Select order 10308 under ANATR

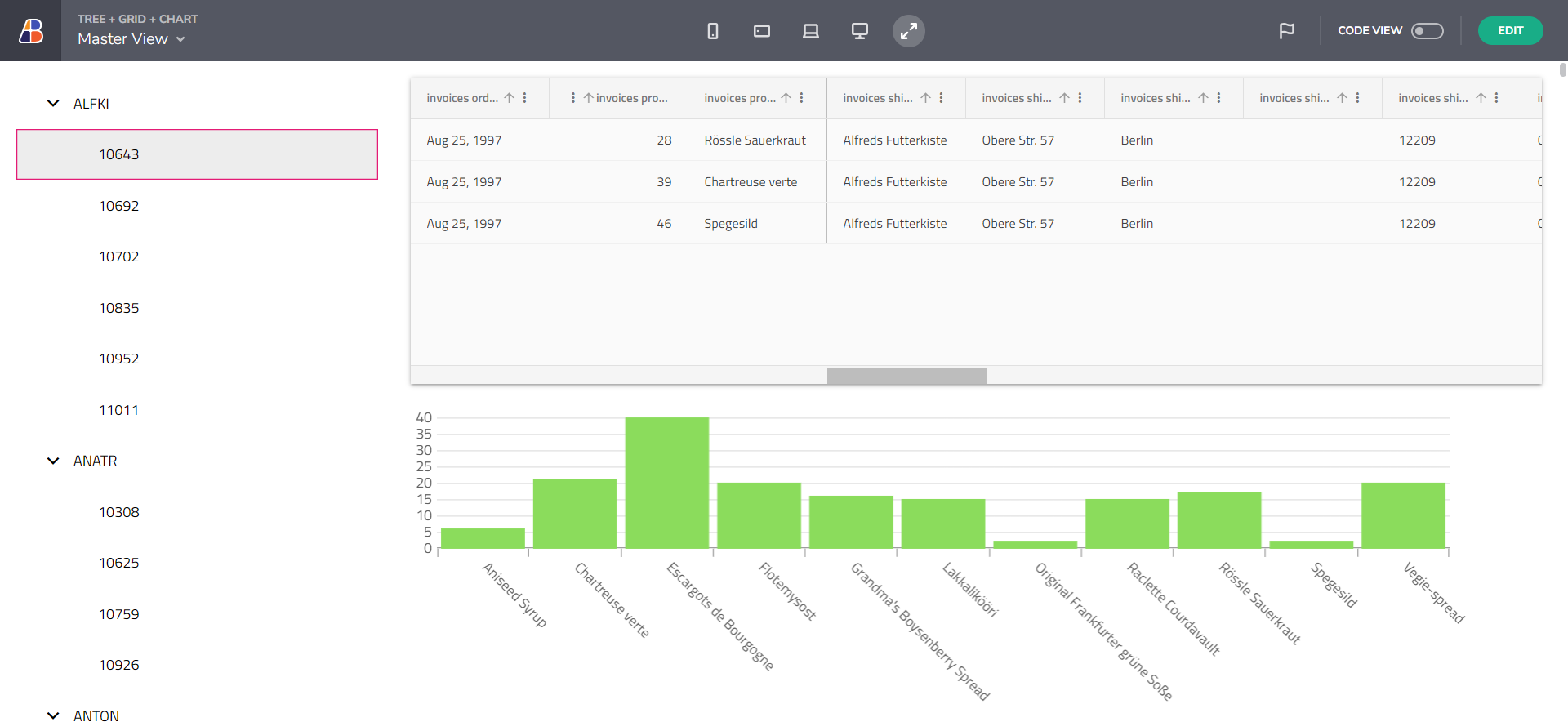(x=119, y=512)
